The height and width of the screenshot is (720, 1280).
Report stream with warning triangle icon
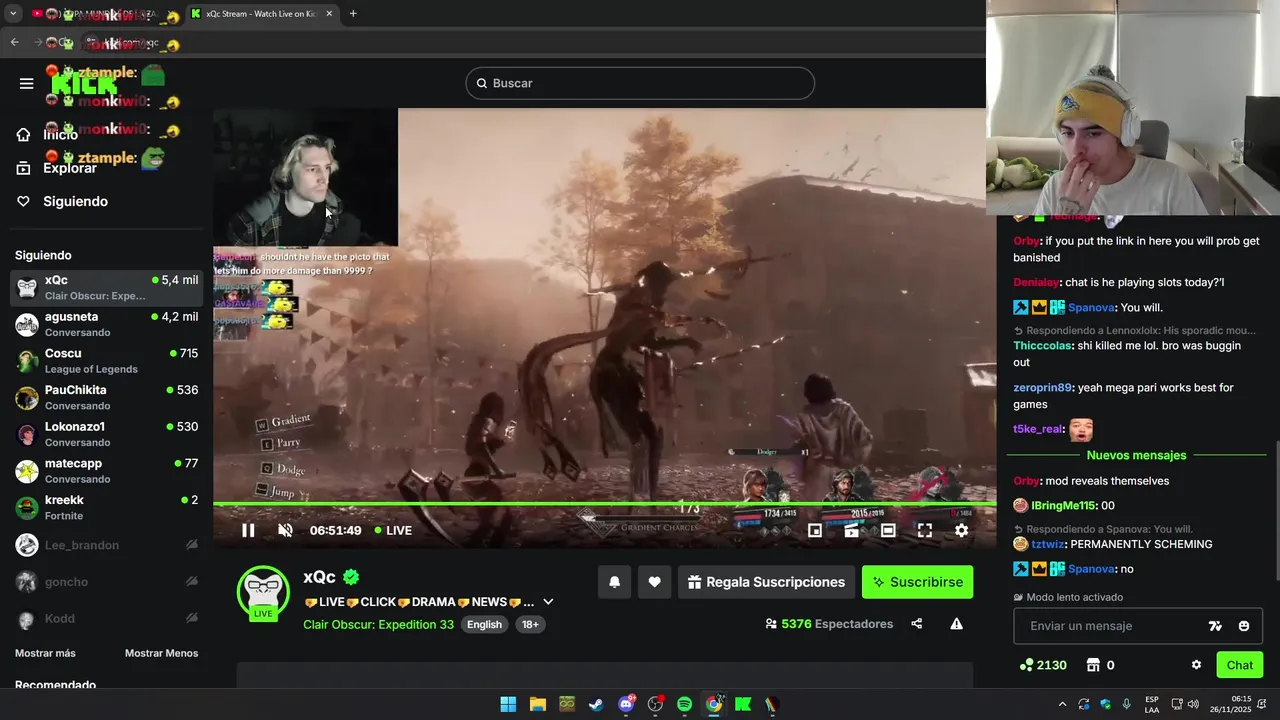[x=956, y=624]
